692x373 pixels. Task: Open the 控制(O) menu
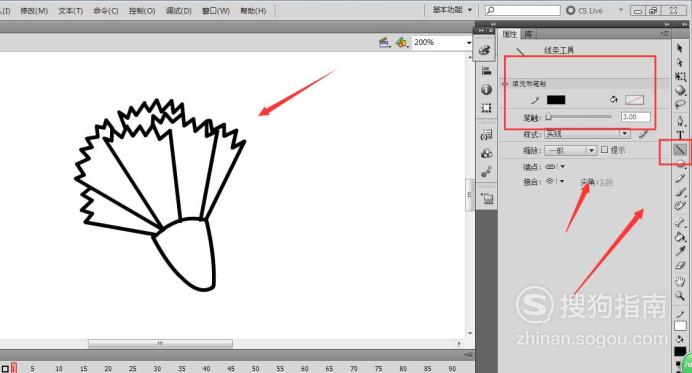tap(142, 11)
